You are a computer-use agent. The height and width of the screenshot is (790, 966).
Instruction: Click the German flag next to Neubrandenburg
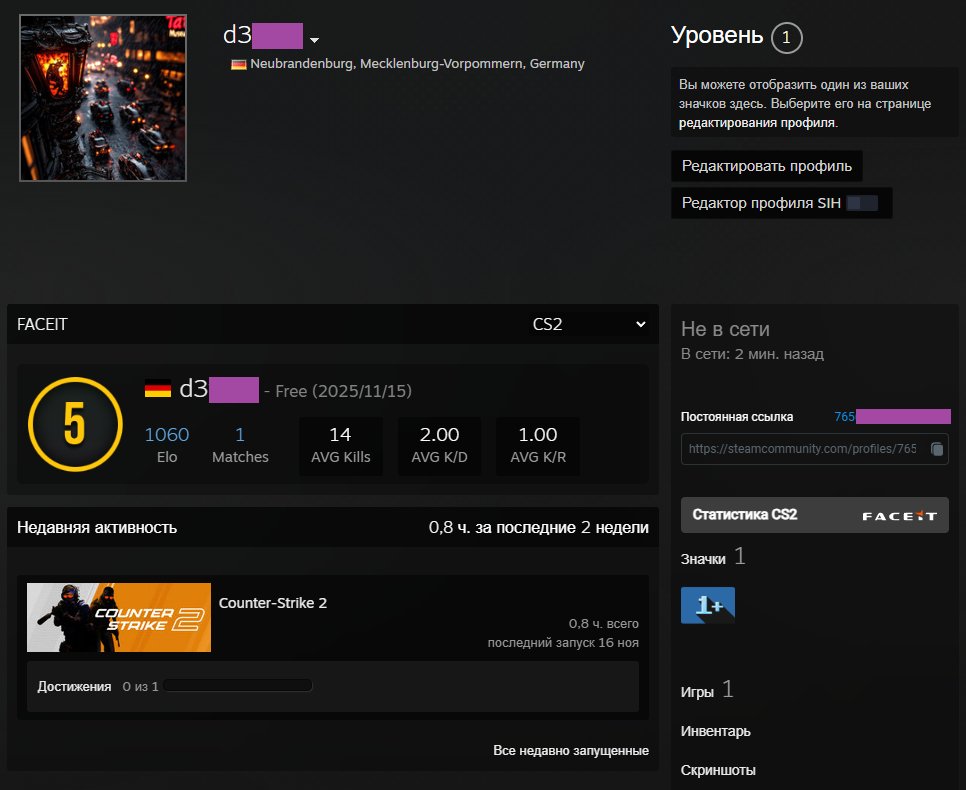[x=237, y=63]
